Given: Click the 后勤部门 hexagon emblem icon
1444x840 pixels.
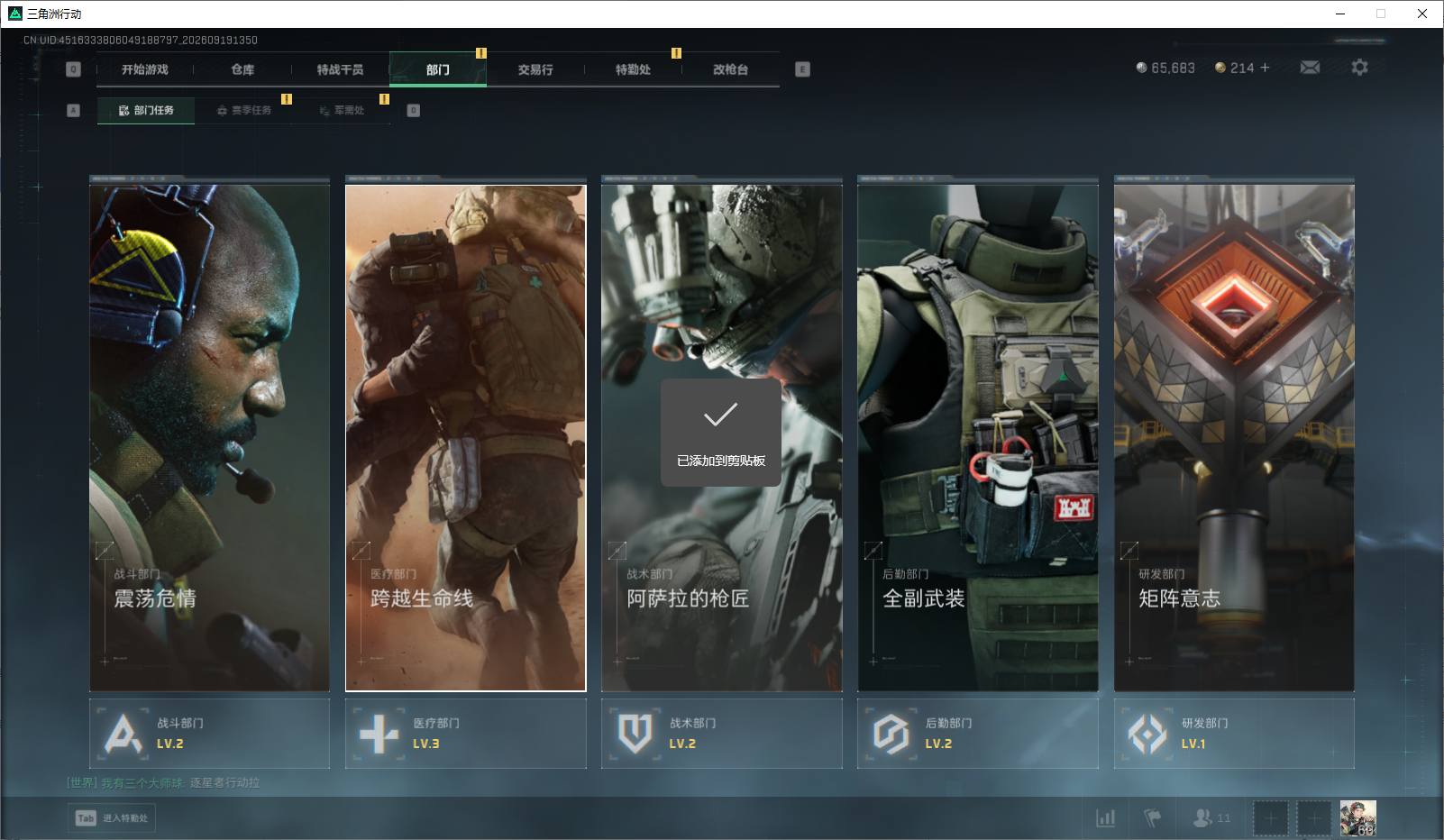Looking at the screenshot, I should point(891,734).
